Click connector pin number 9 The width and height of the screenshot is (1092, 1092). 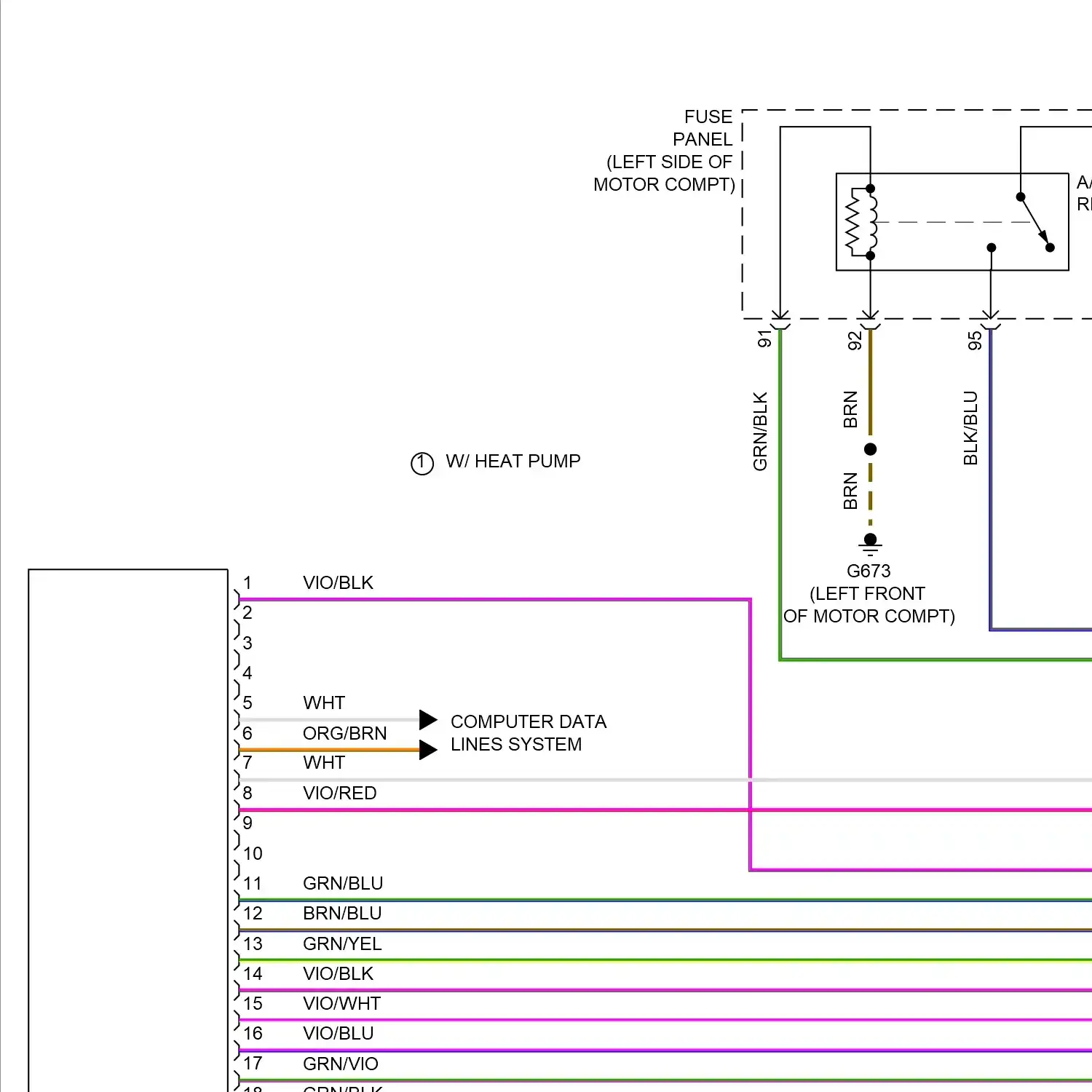pos(248,823)
